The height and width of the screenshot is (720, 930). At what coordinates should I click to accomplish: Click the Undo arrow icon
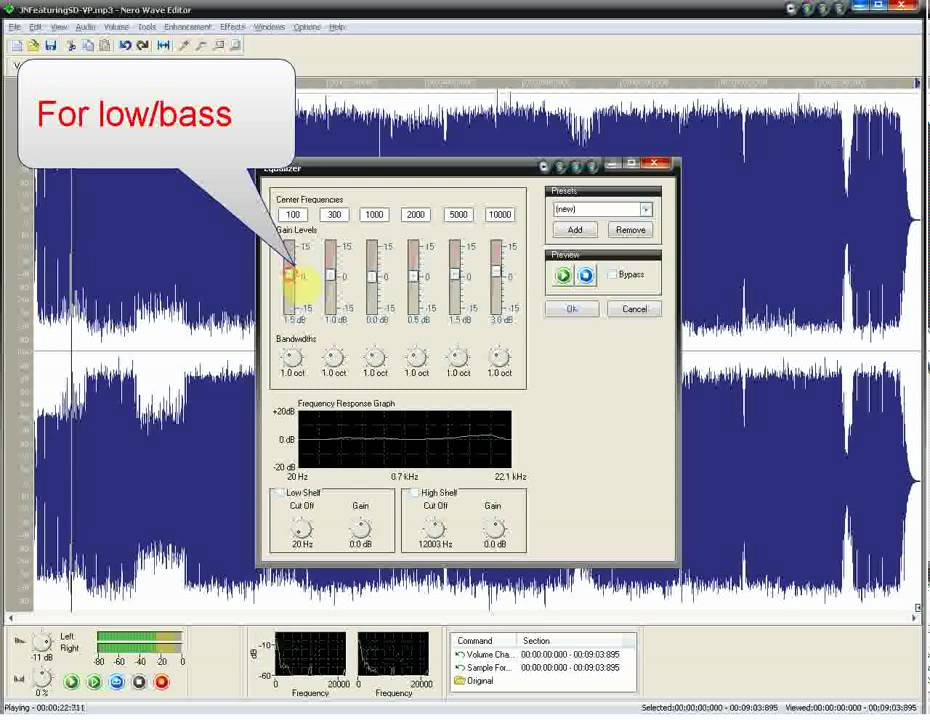[125, 46]
